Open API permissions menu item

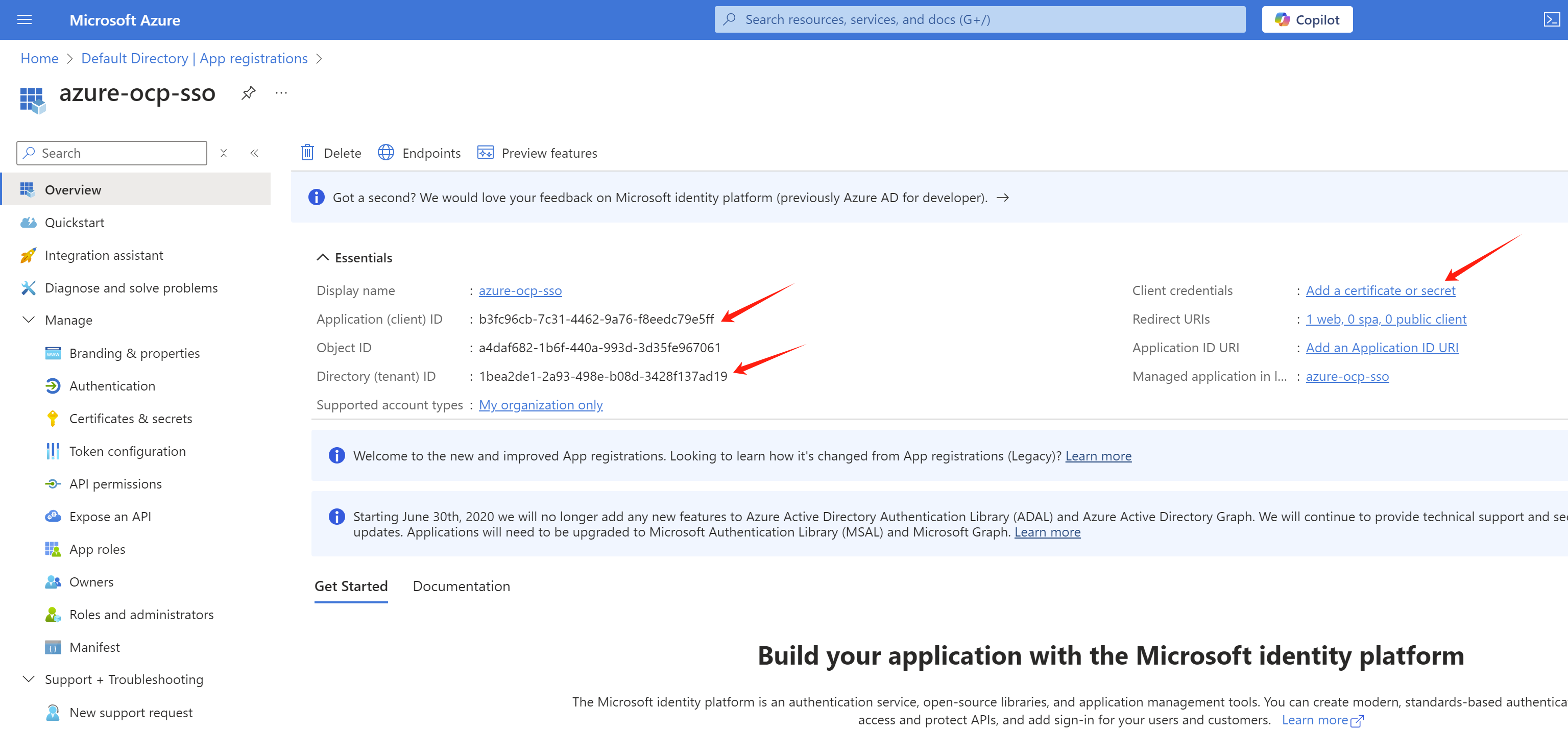[x=115, y=484]
